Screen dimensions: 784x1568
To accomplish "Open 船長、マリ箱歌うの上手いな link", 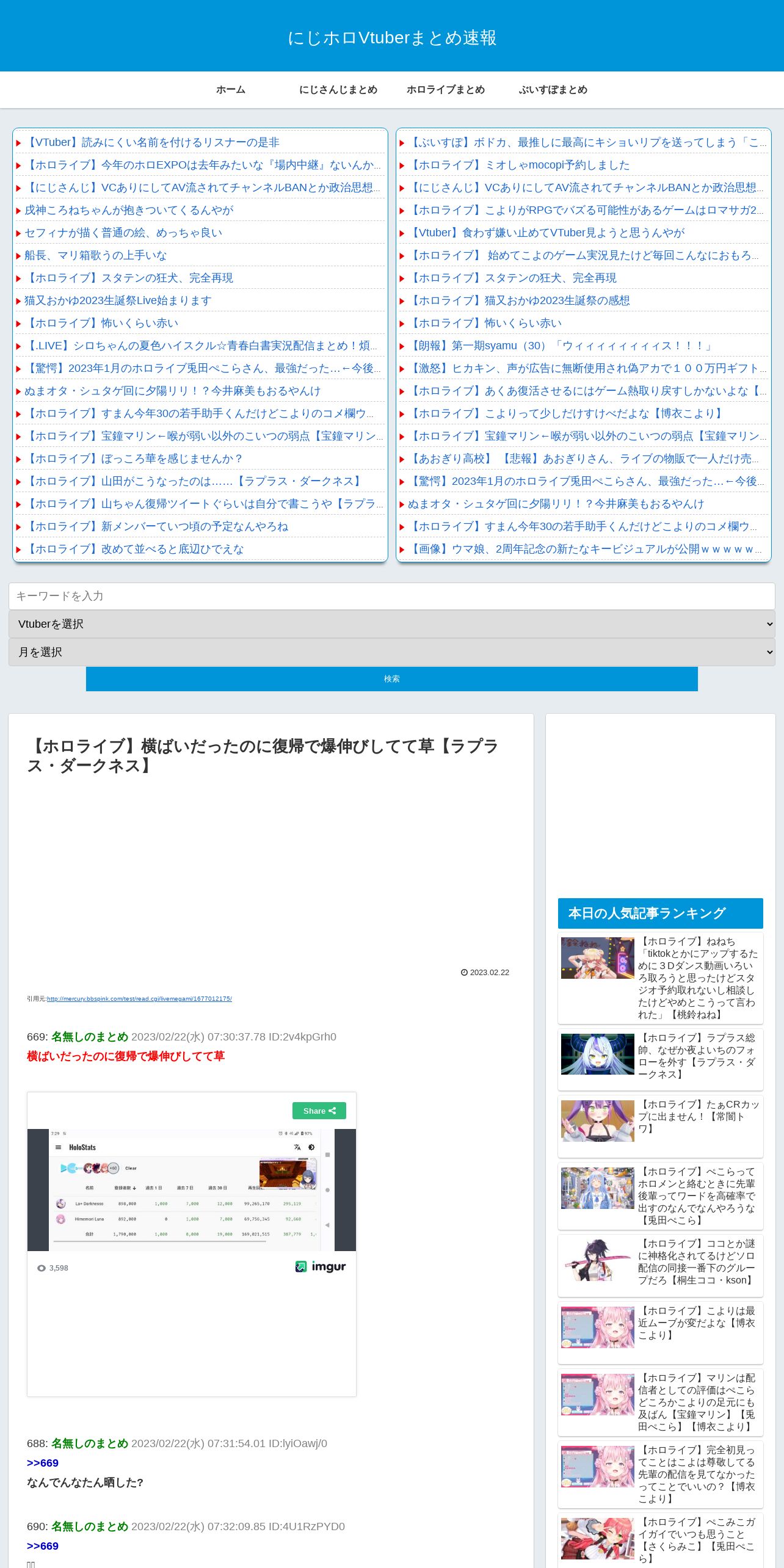I will [95, 255].
